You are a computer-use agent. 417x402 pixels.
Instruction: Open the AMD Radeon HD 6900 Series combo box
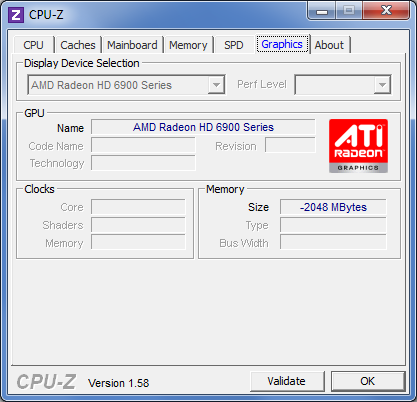point(126,85)
